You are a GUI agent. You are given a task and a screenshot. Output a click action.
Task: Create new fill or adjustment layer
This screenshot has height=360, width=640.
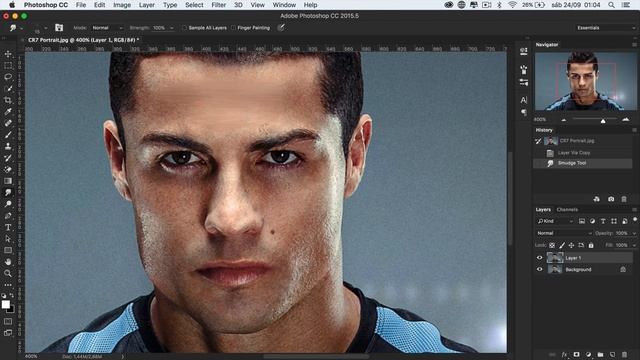point(589,354)
